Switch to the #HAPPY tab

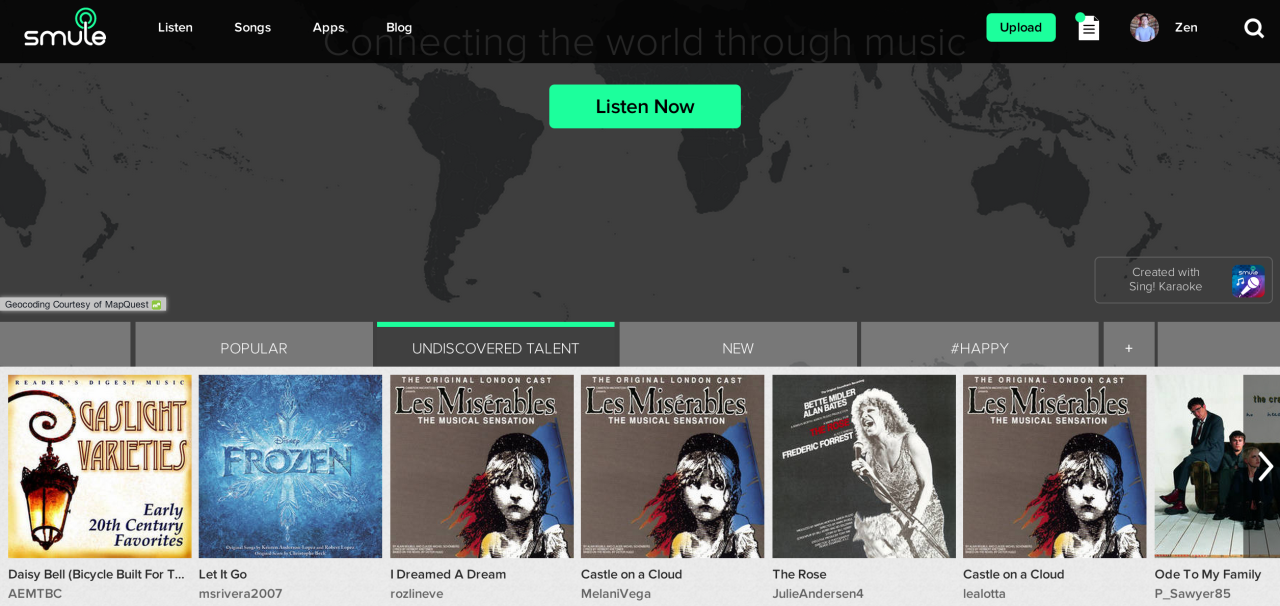coord(979,348)
